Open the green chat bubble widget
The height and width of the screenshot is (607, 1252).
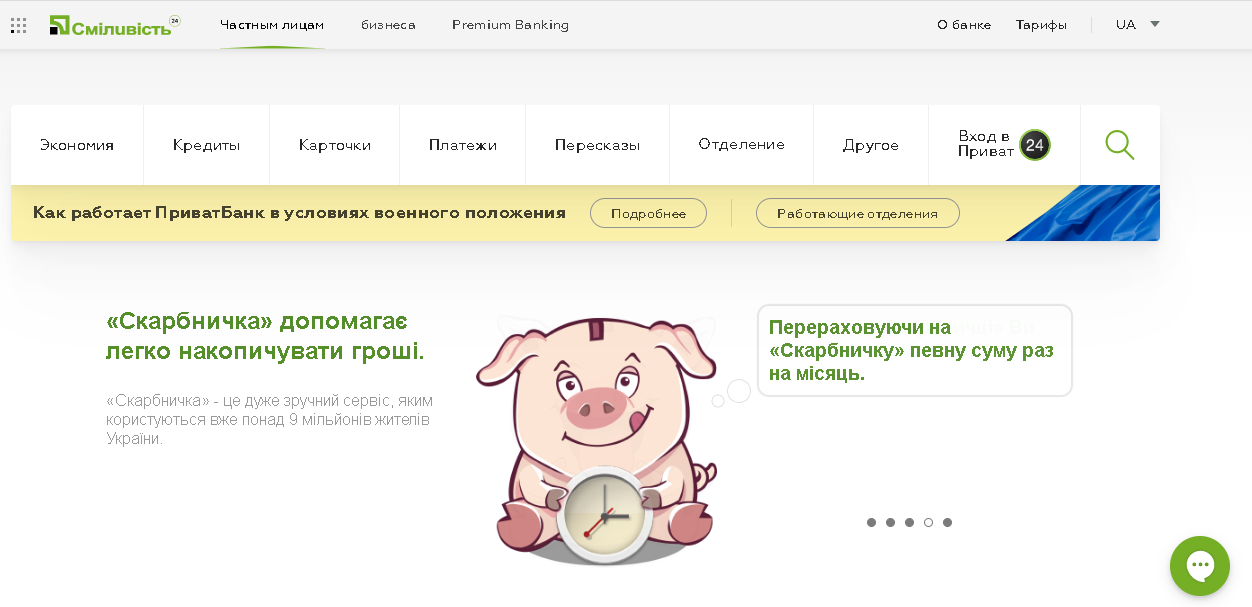[x=1199, y=566]
